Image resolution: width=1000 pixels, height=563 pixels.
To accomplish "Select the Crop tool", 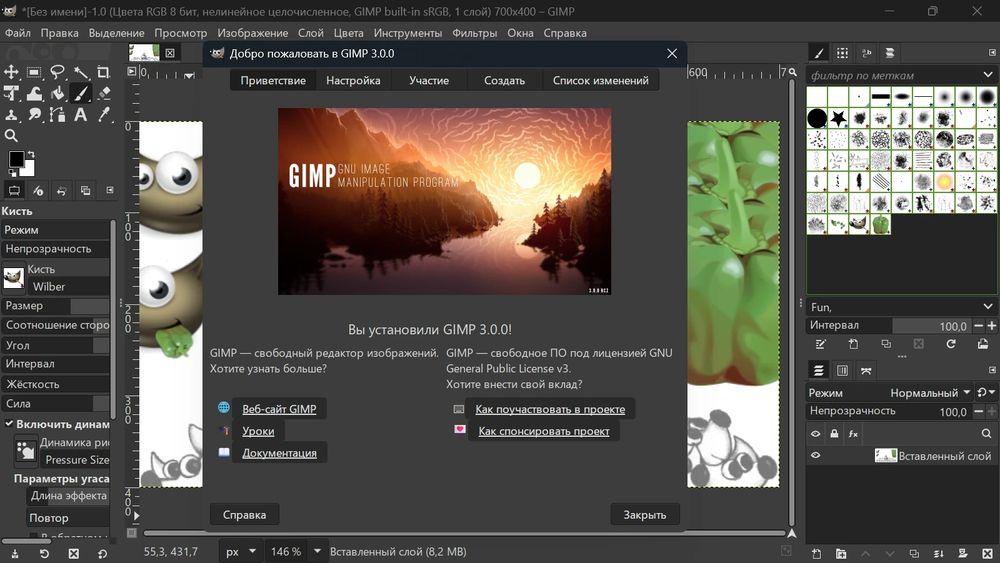I will [103, 72].
